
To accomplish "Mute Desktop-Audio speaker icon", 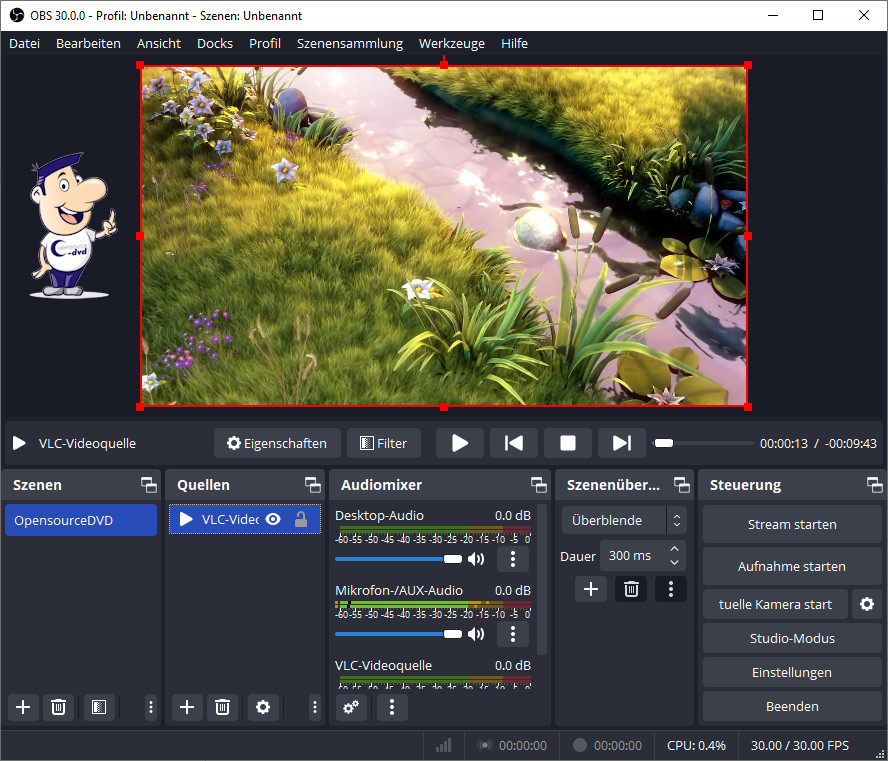I will point(476,559).
